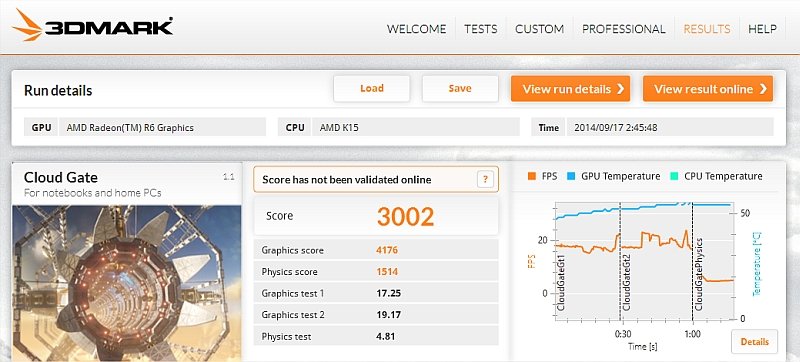Viewport: 800px width, 362px height.
Task: Click the CPU field label
Action: pos(295,127)
